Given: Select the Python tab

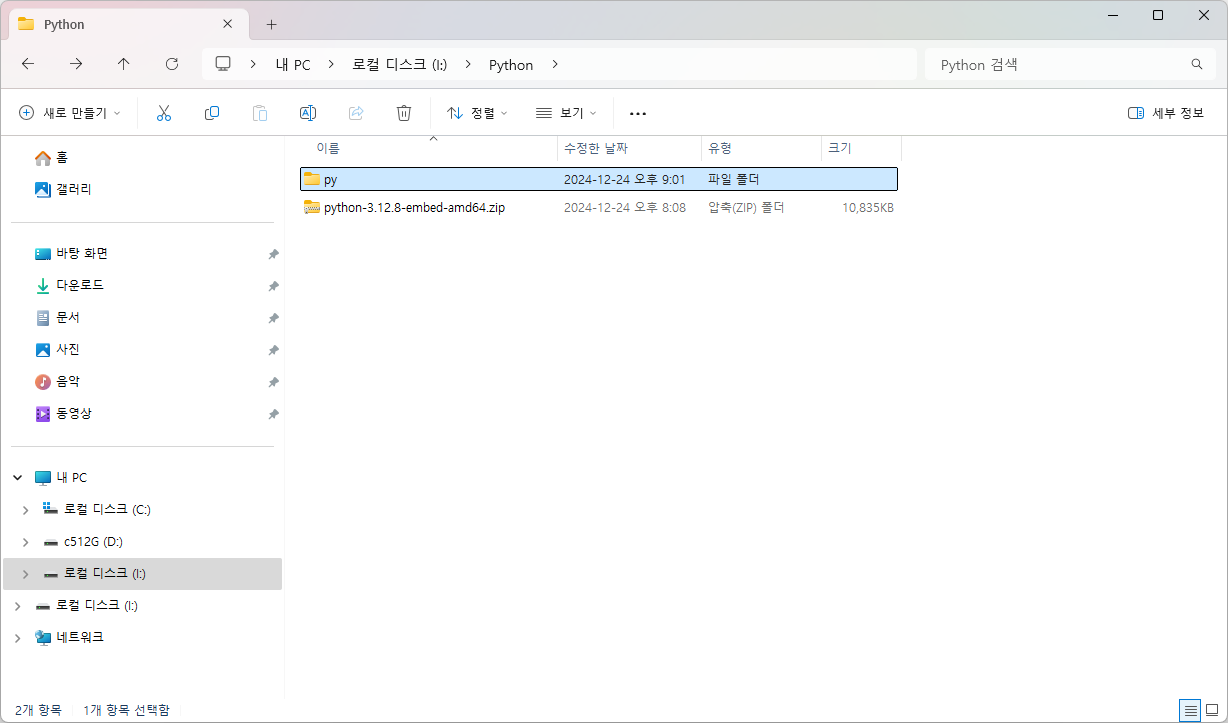Looking at the screenshot, I should pyautogui.click(x=128, y=24).
